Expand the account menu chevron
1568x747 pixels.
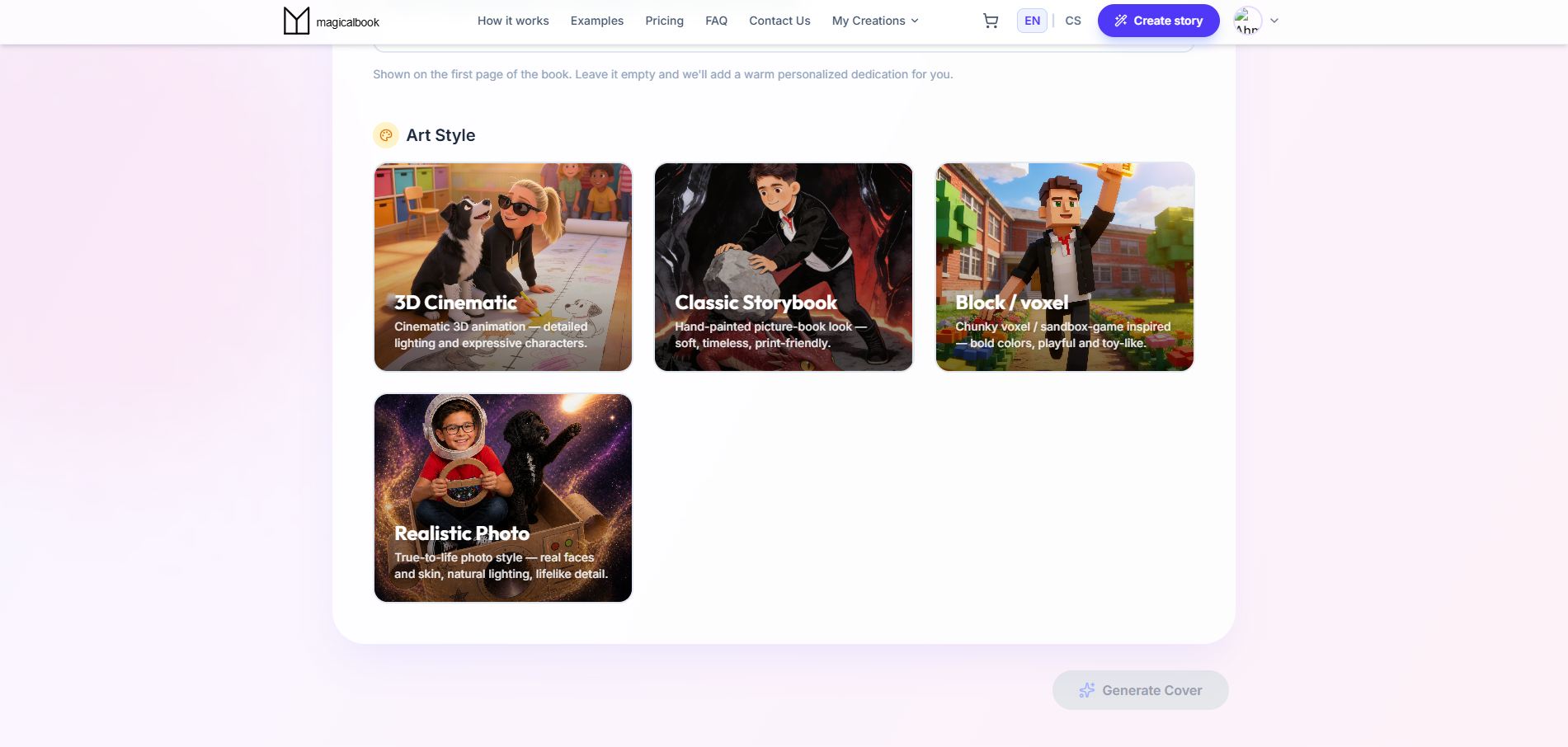1274,21
